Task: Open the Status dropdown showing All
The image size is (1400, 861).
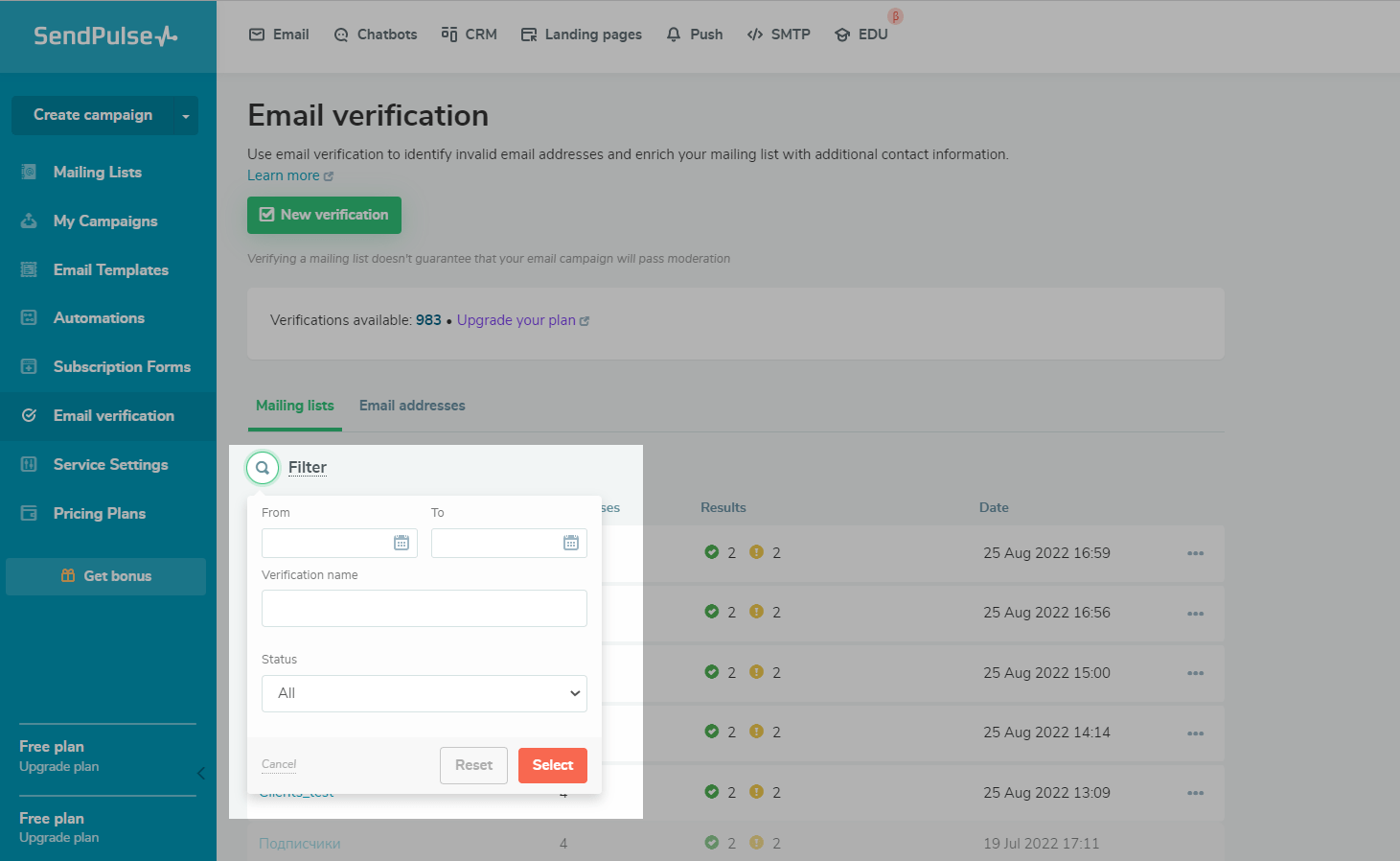Action: [x=425, y=693]
